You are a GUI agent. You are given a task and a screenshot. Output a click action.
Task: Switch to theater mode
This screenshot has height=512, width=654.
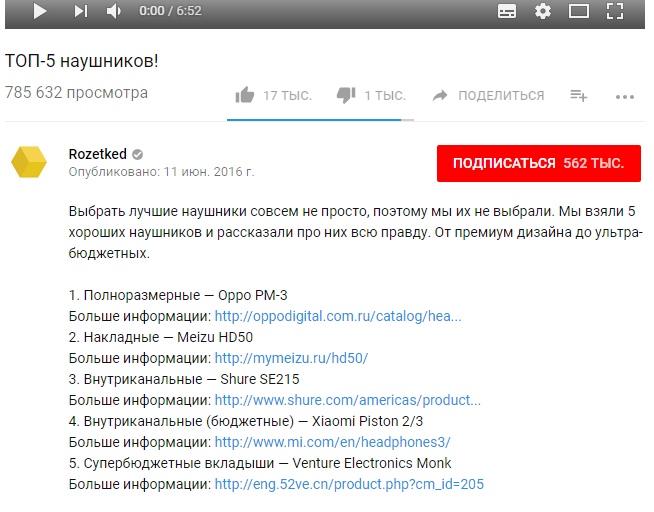(579, 11)
